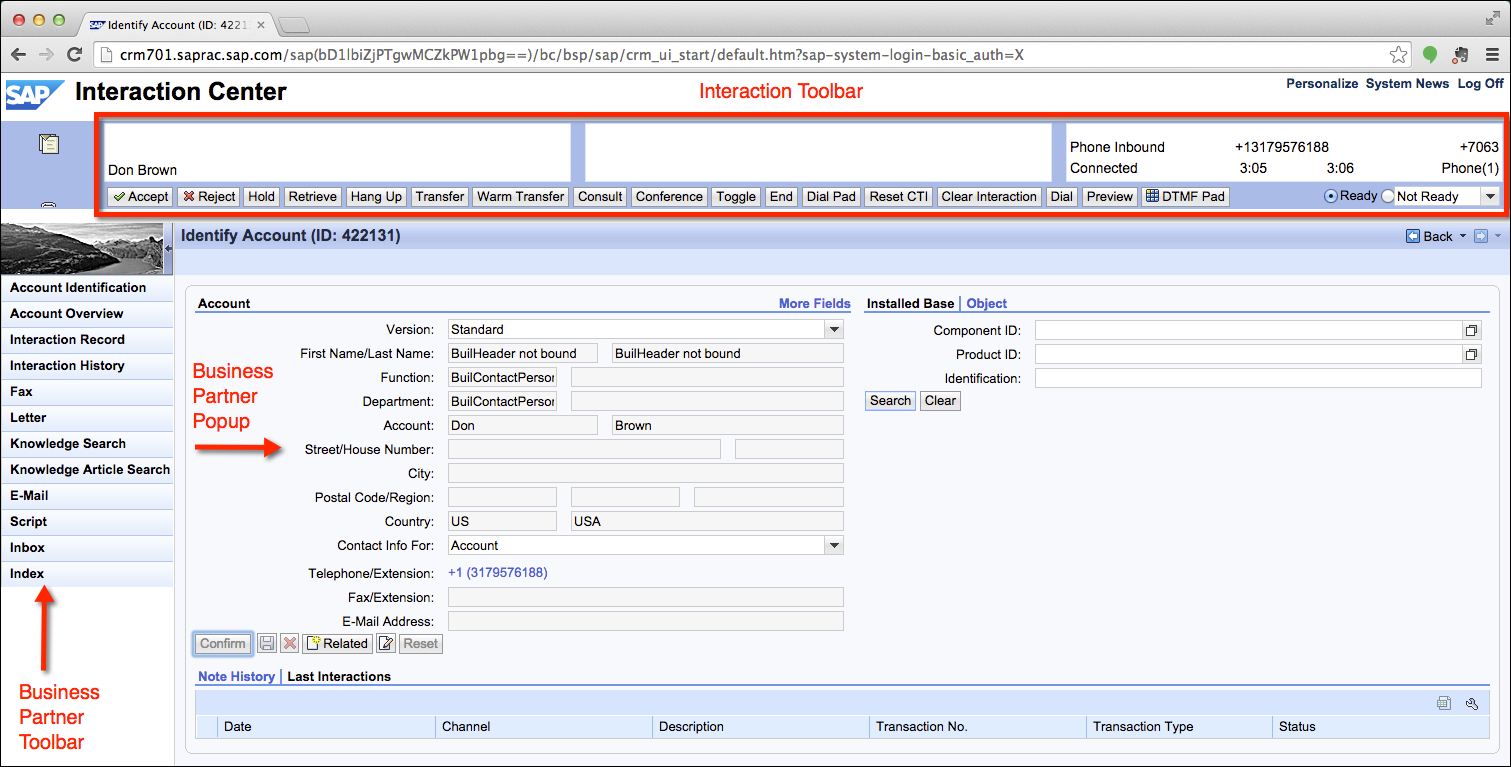Click the red X cancel icon below form
The image size is (1511, 767).
pyautogui.click(x=290, y=644)
